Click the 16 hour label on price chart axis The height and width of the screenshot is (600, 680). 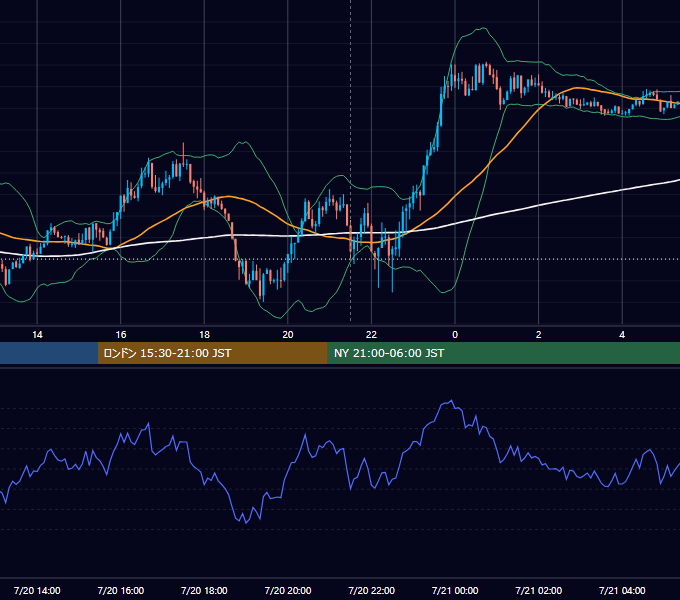click(x=121, y=335)
